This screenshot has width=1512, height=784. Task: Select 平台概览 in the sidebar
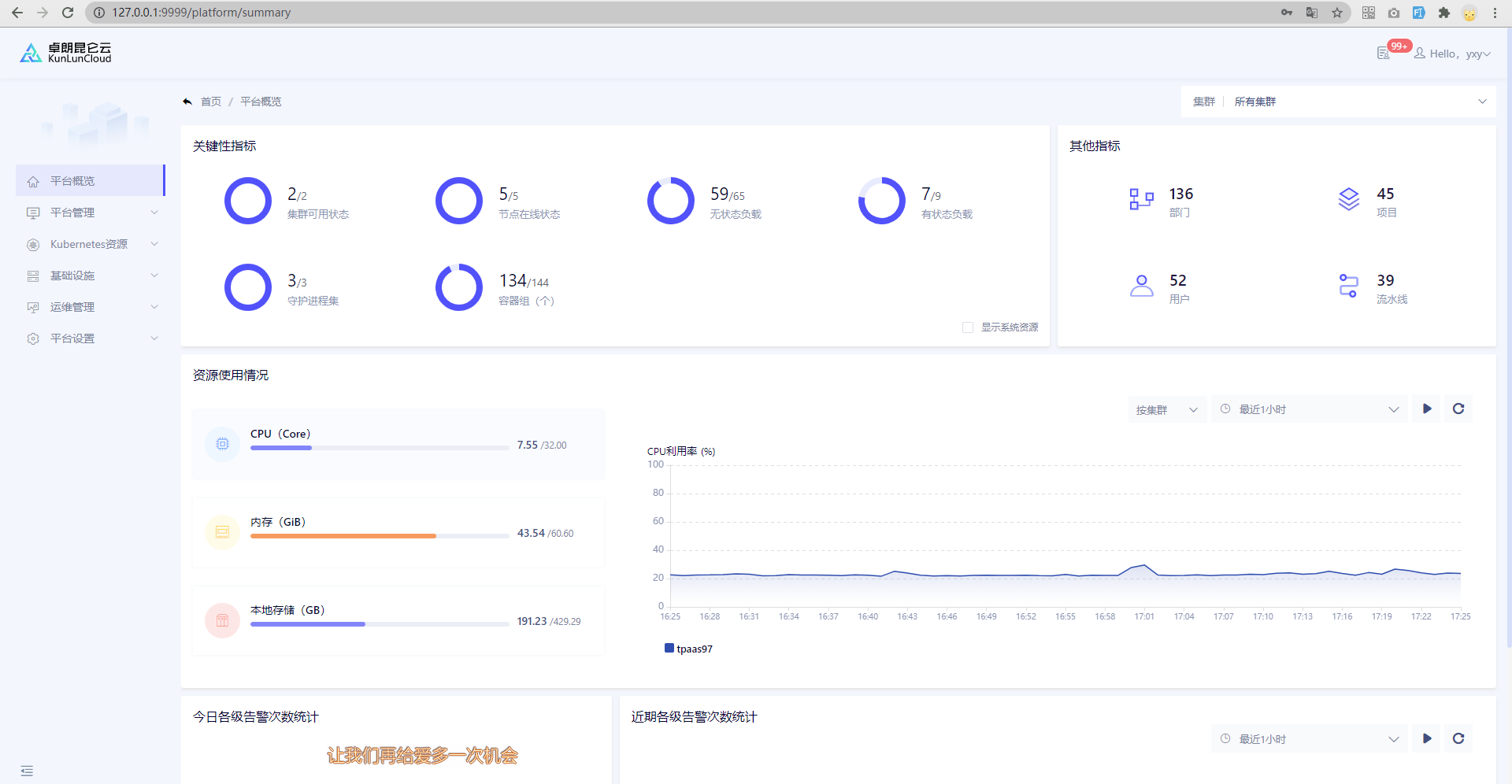point(90,181)
